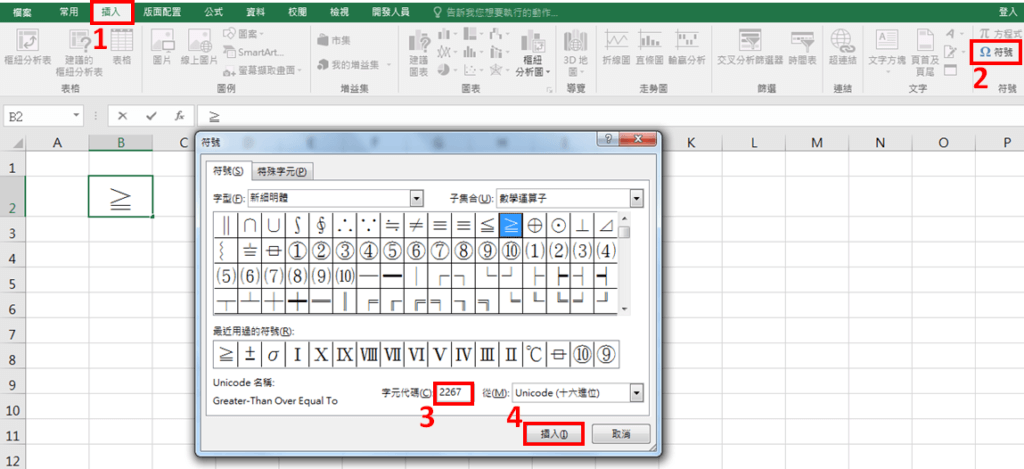The image size is (1024, 469).
Task: Expand the 從 Unicode encoding dropdown
Action: pyautogui.click(x=636, y=393)
